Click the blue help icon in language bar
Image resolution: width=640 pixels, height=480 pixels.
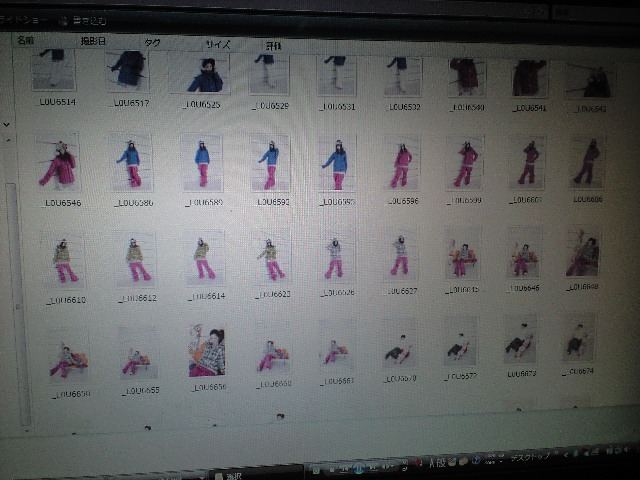[x=476, y=461]
